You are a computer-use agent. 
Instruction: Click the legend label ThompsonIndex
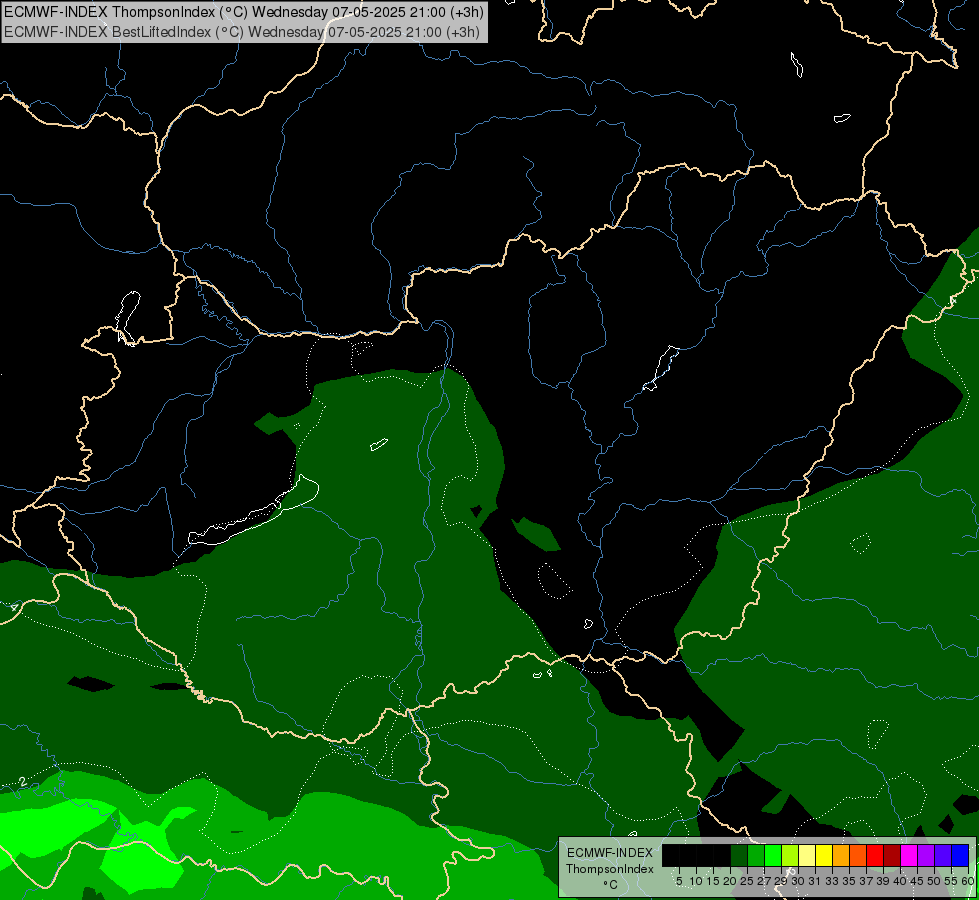point(610,869)
